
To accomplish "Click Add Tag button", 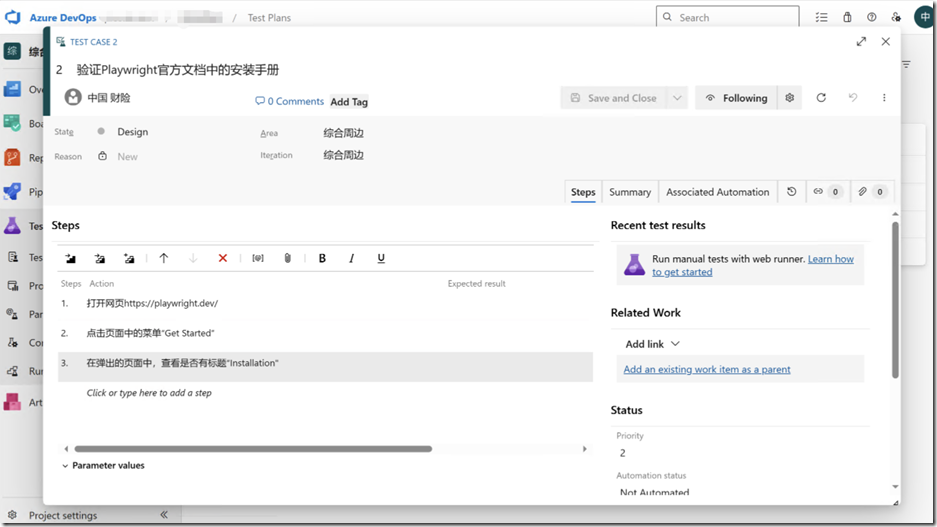I will tap(349, 102).
